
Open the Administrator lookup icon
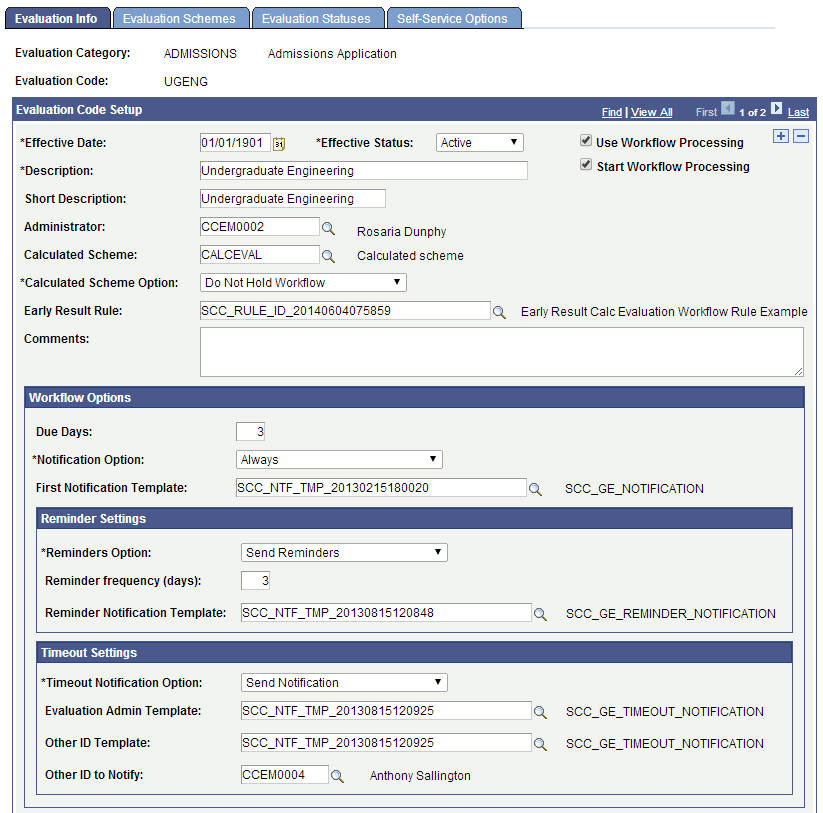coord(327,226)
